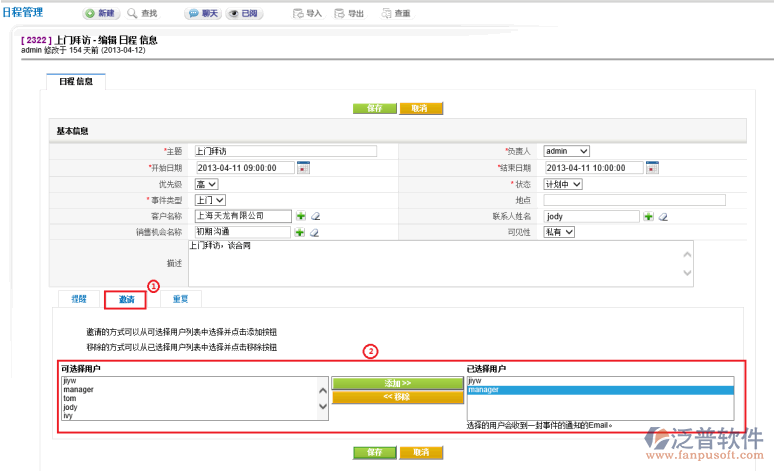
Task: Clear the contact name with eraser icon
Action: [x=663, y=216]
